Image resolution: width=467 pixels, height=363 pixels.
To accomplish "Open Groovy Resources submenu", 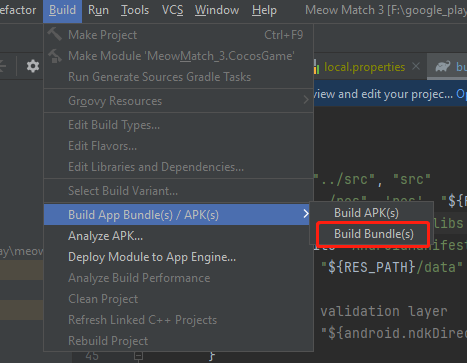I will tap(178, 101).
